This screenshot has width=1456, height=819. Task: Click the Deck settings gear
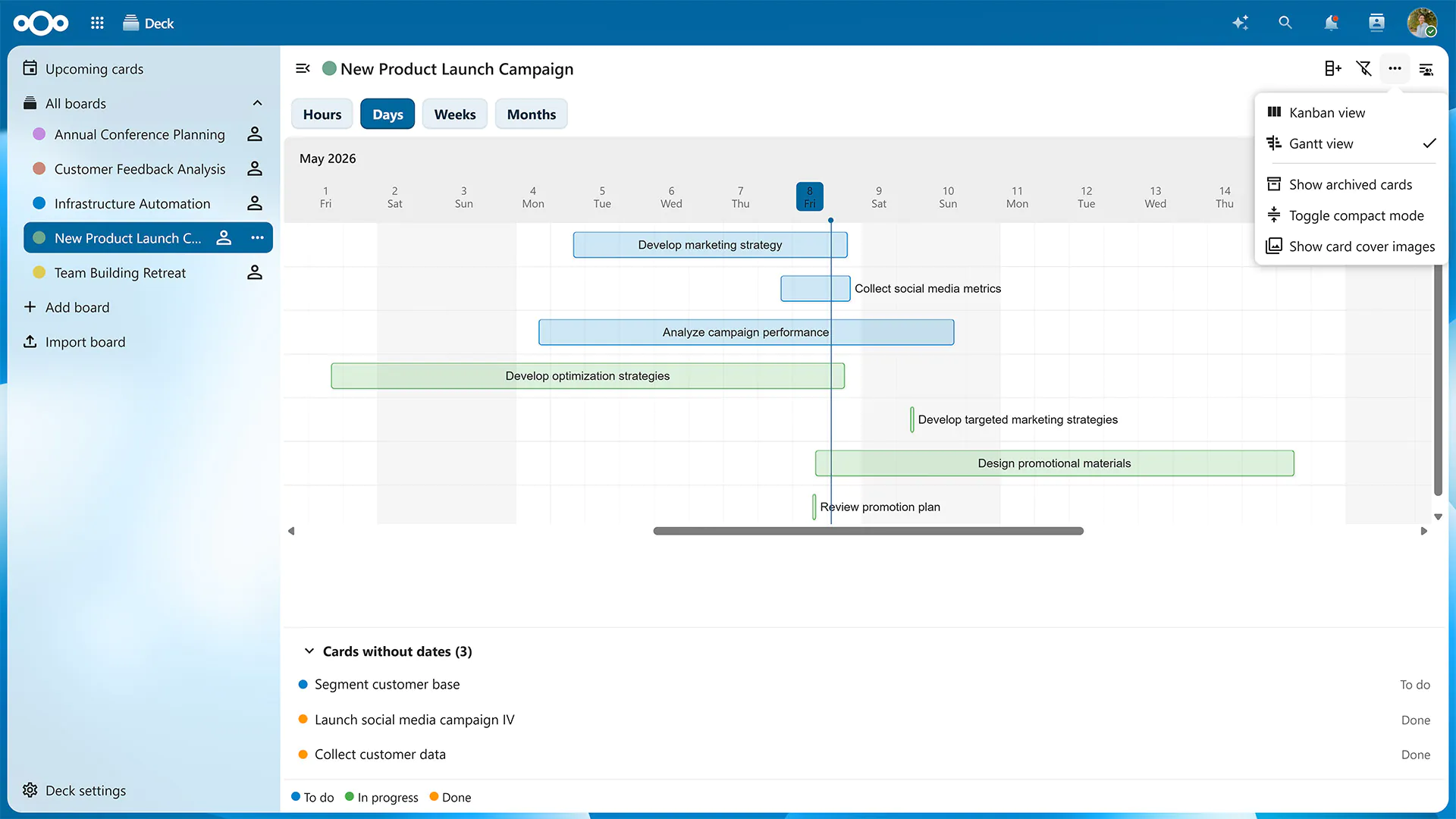tap(30, 790)
